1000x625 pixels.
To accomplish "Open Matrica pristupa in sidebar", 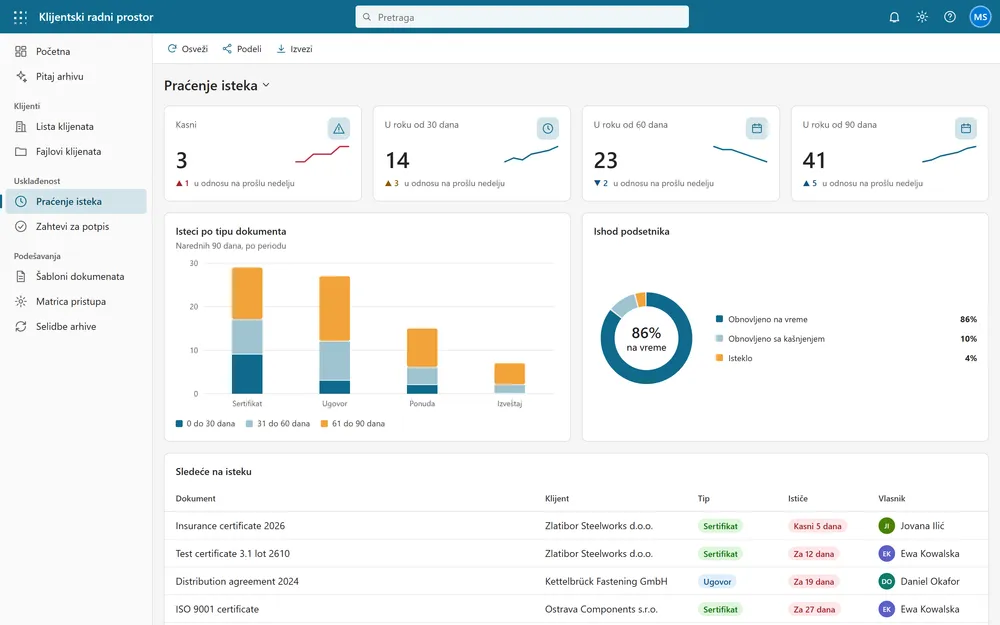I will click(x=76, y=302).
